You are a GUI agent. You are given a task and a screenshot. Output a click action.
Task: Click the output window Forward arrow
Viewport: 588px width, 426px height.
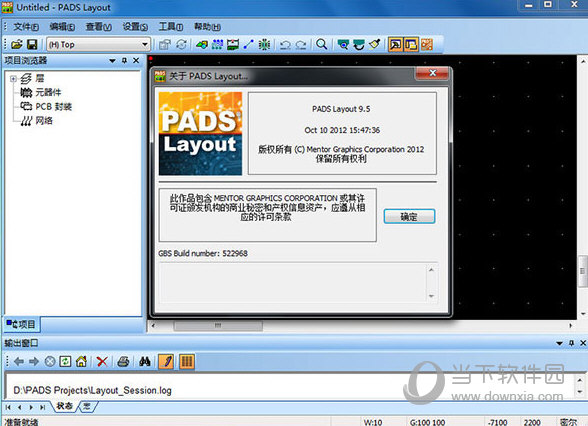coord(34,362)
